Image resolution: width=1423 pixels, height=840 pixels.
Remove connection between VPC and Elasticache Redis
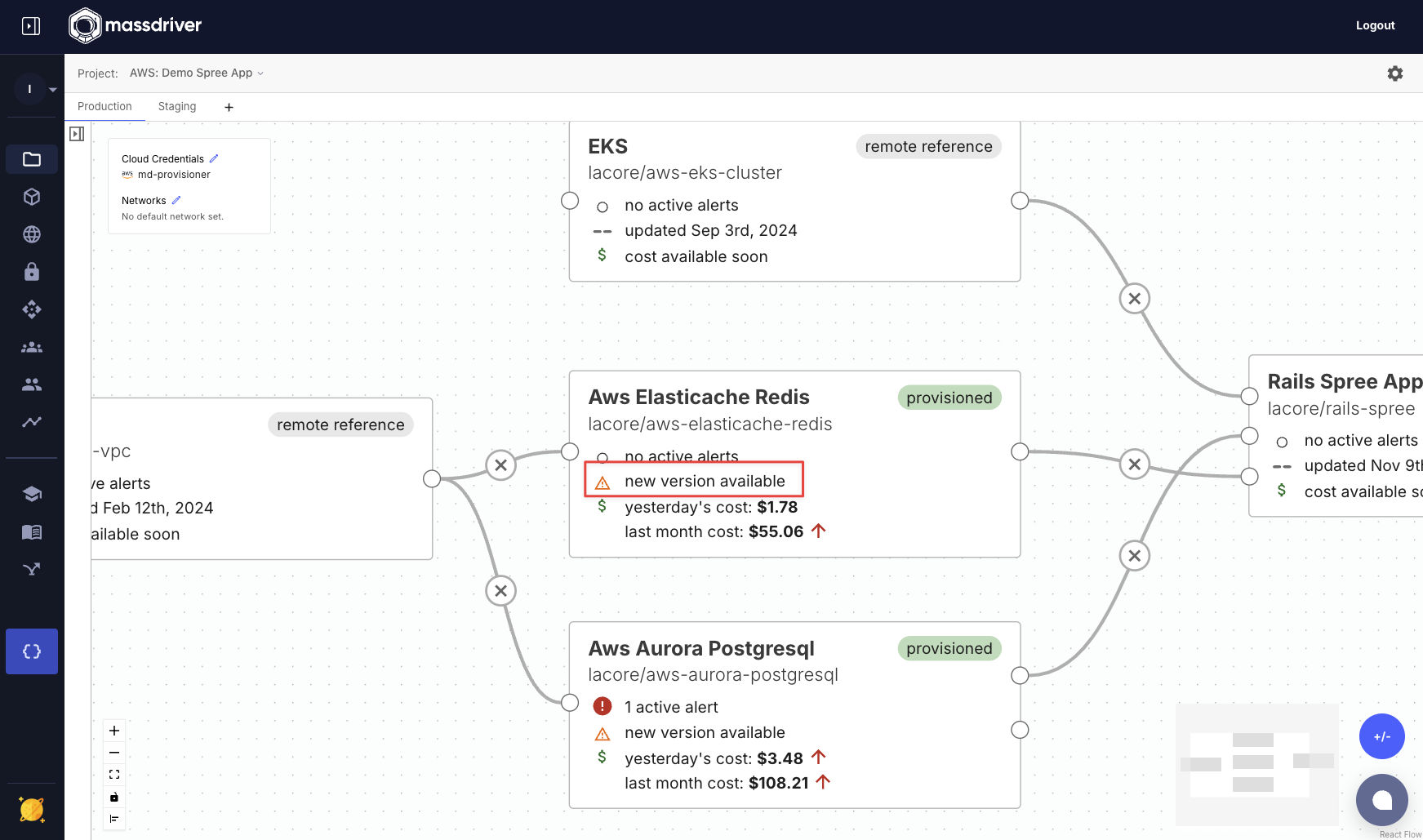[x=501, y=465]
